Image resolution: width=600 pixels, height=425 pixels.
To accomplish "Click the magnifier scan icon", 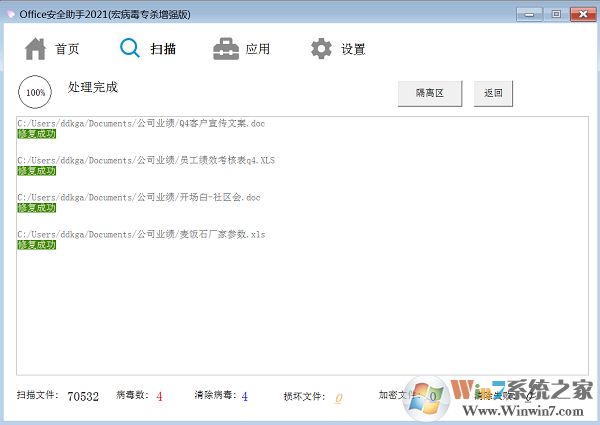I will (130, 48).
